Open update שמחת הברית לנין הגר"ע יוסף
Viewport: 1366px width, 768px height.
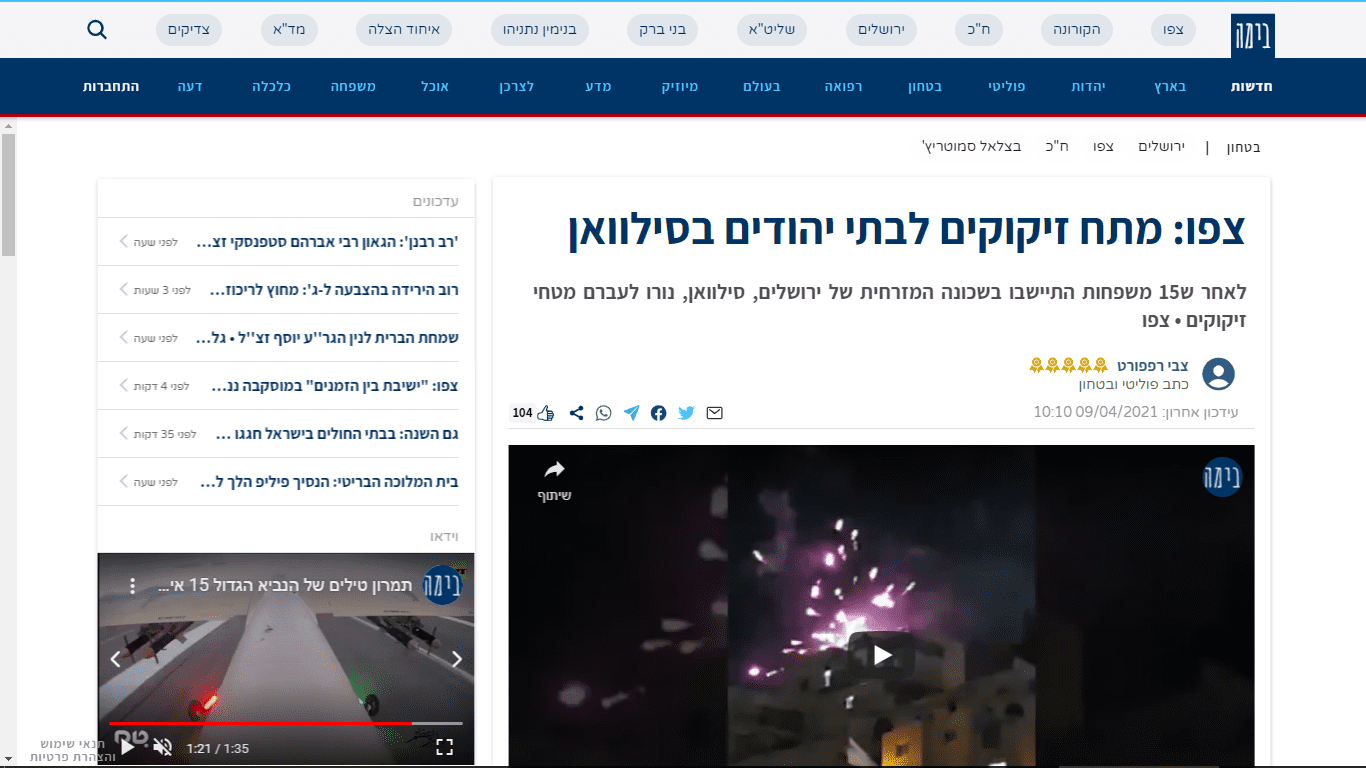coord(327,338)
